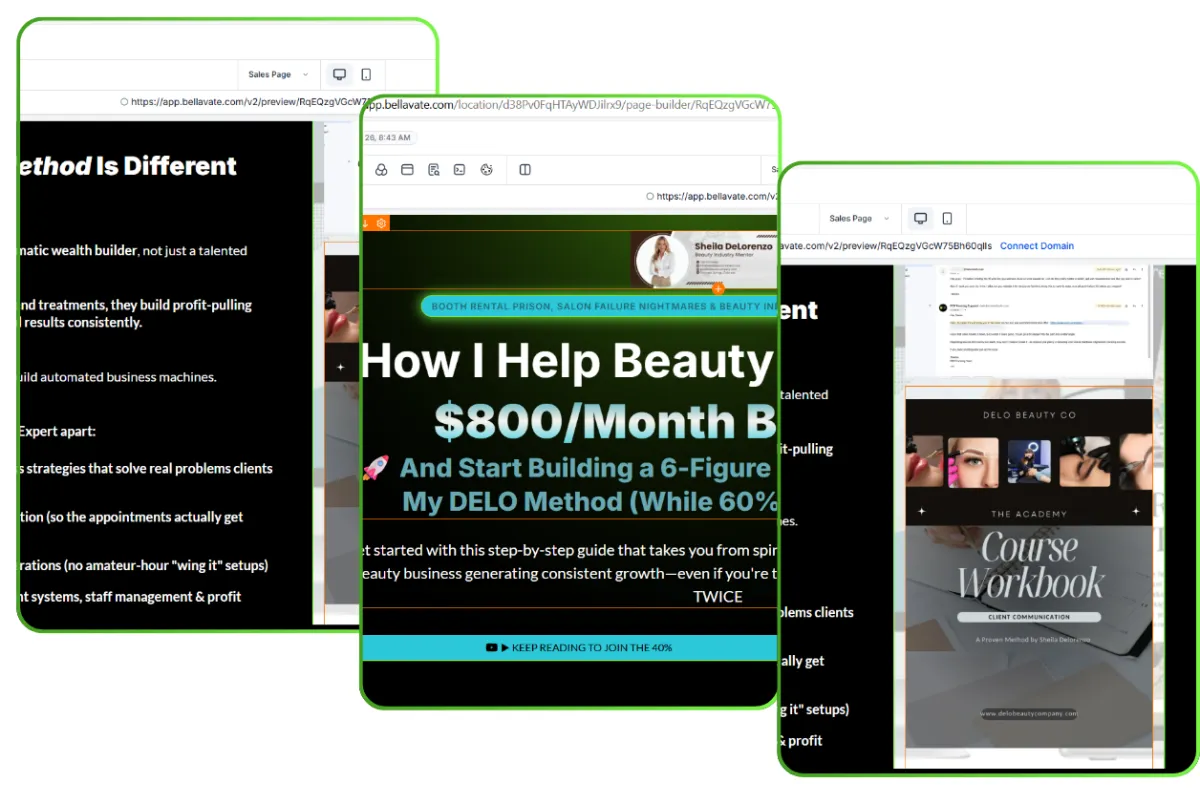Click the Connect Domain link
The height and width of the screenshot is (804, 1200).
coord(1036,246)
